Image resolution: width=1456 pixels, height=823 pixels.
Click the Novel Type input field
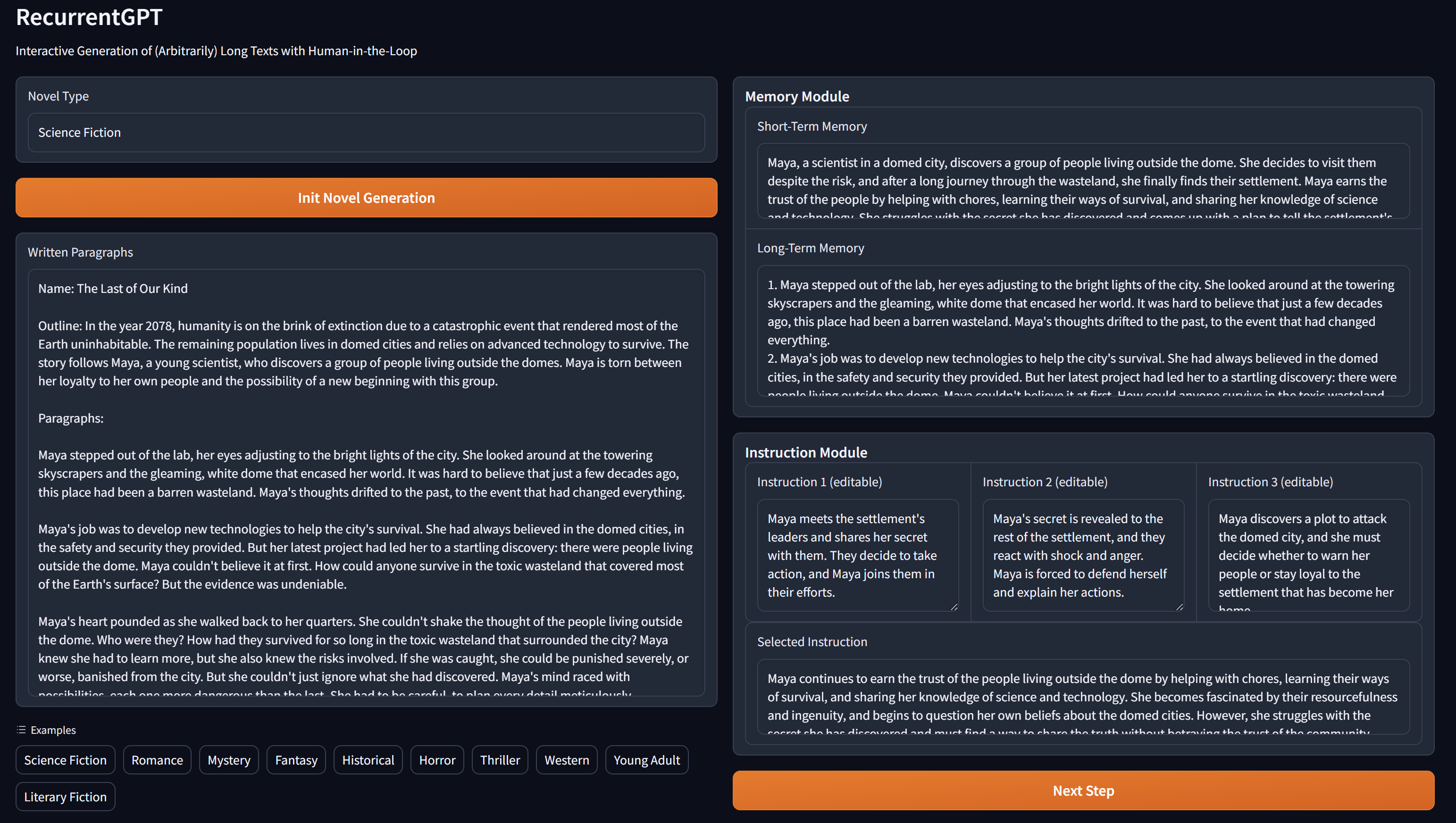(366, 131)
